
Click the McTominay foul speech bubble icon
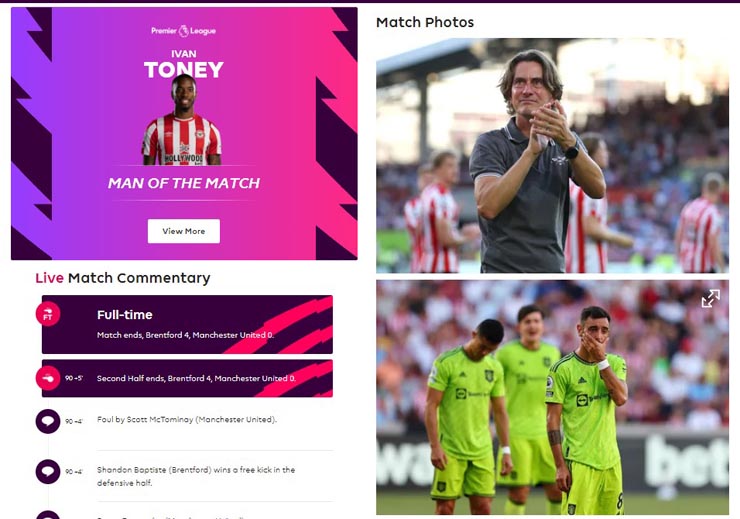[x=48, y=421]
